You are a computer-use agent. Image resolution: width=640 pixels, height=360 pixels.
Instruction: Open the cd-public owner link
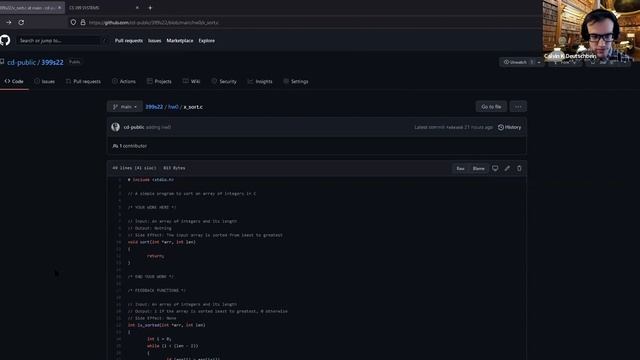(22, 62)
